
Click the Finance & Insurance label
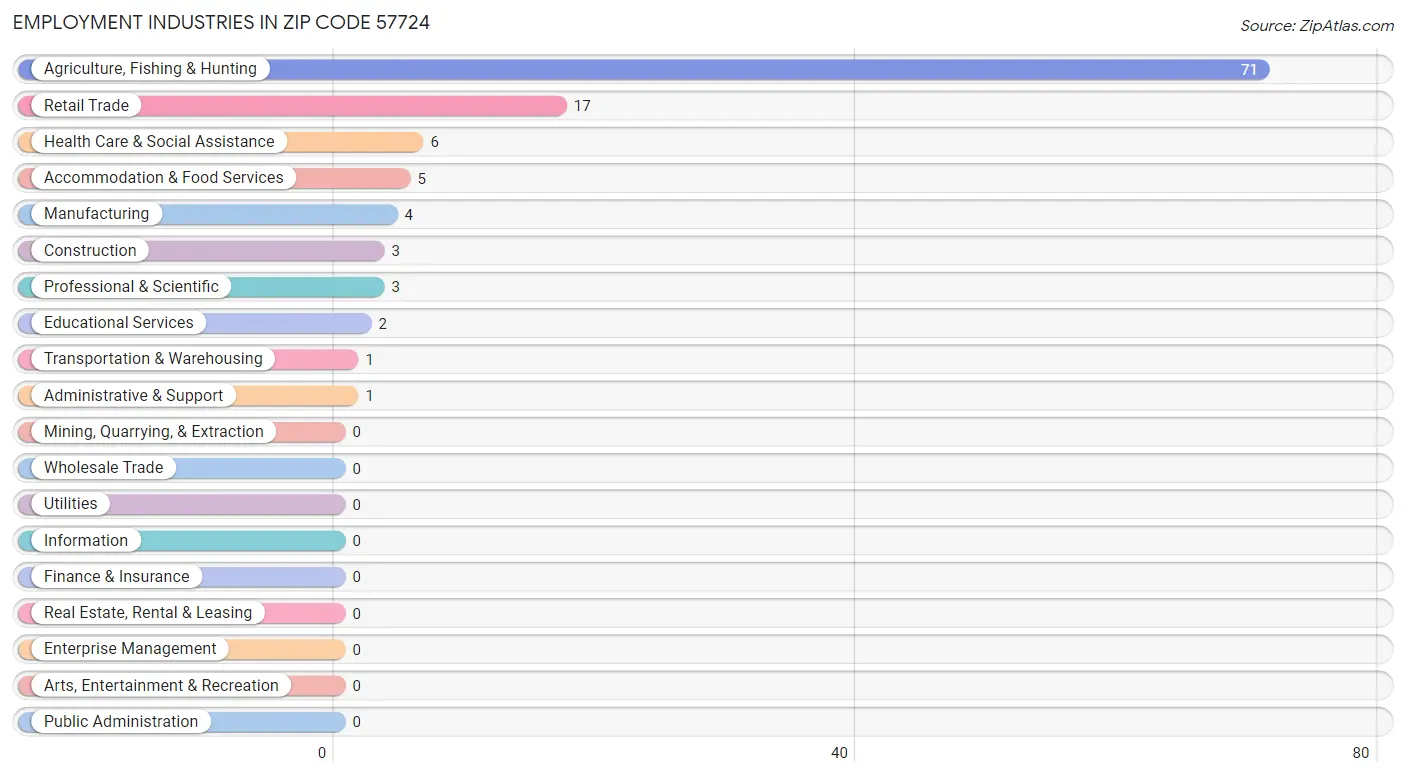pyautogui.click(x=116, y=577)
